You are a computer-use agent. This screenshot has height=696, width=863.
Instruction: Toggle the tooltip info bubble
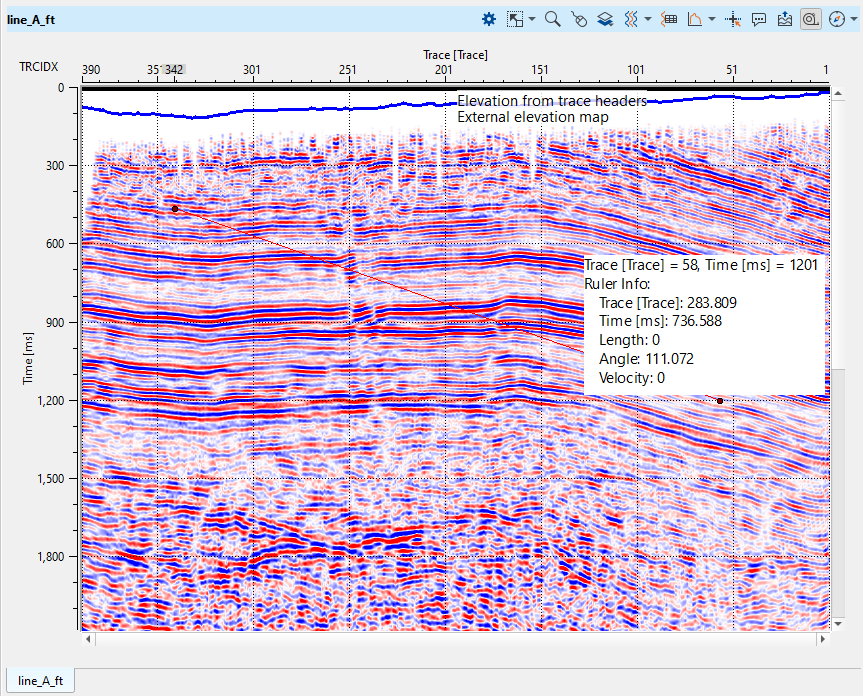[759, 19]
